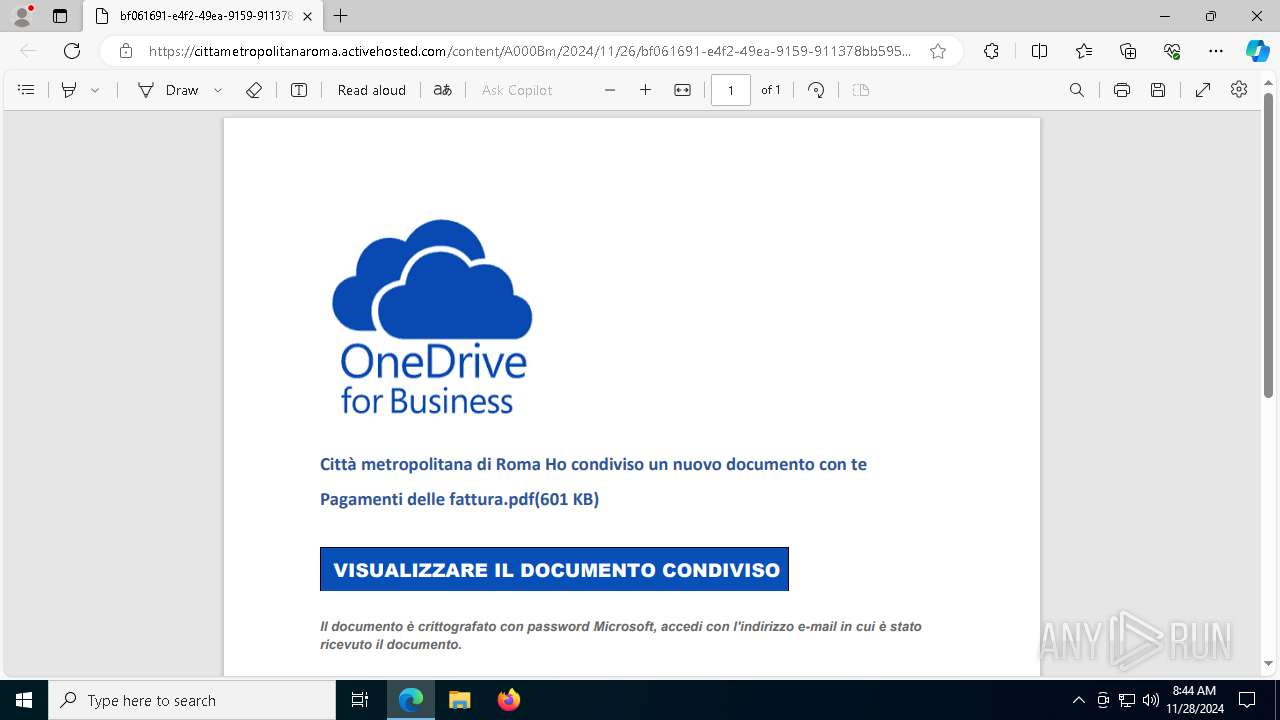Refresh the current page
The width and height of the screenshot is (1280, 720).
[72, 51]
